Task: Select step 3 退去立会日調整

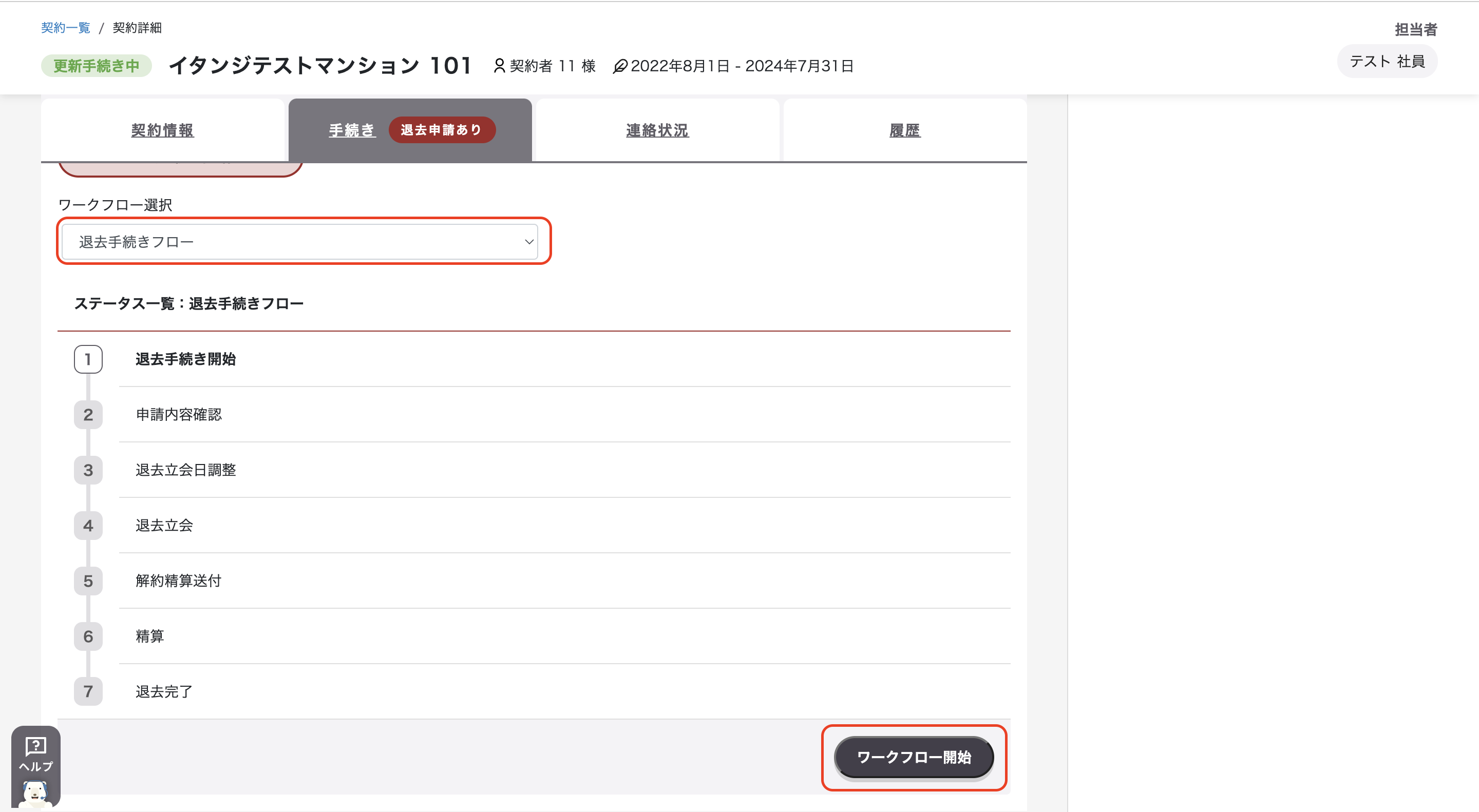Action: point(185,470)
